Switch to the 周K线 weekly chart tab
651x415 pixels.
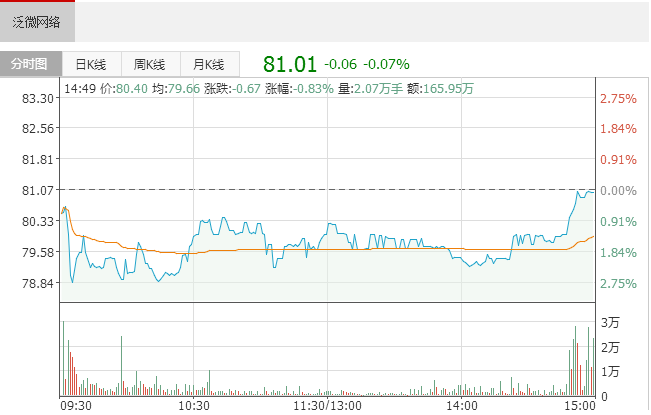[150, 64]
